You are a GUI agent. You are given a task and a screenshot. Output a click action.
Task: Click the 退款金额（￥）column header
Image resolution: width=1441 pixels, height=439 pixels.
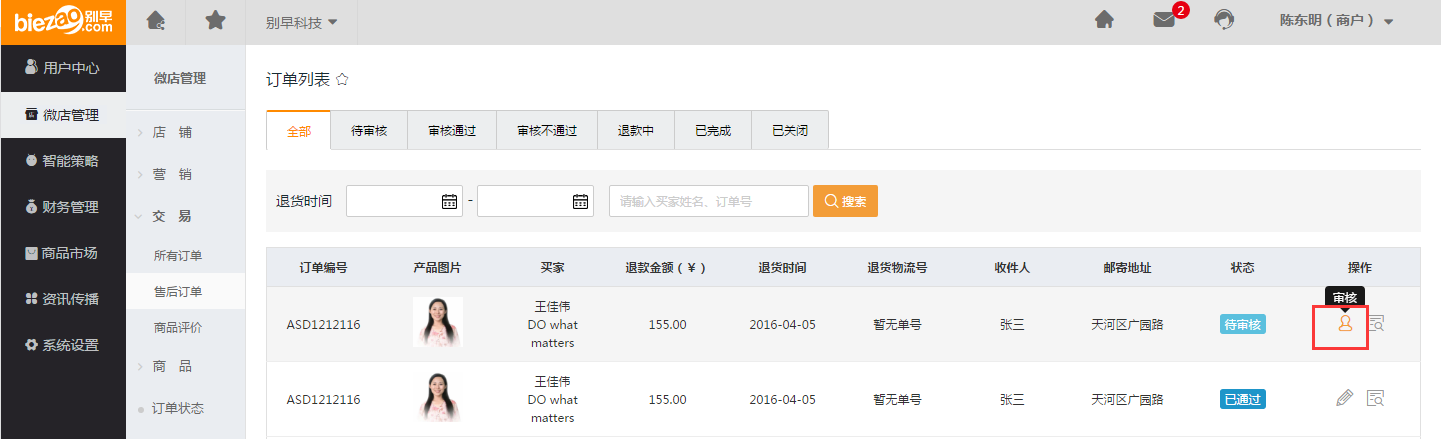pos(666,268)
